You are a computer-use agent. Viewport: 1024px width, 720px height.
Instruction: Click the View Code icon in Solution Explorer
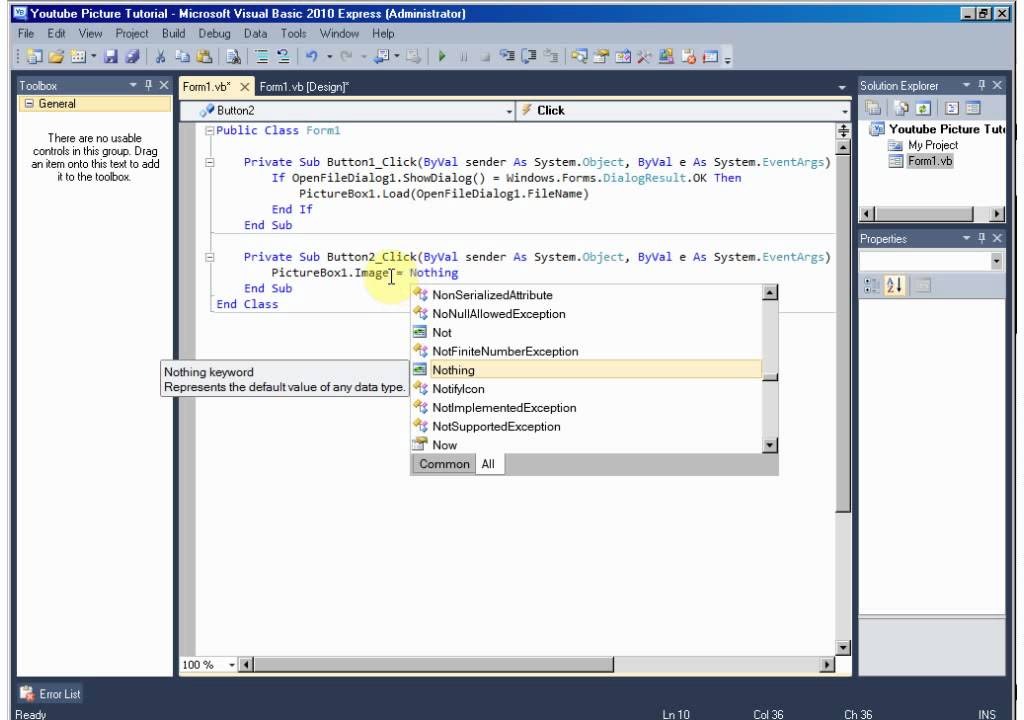952,108
